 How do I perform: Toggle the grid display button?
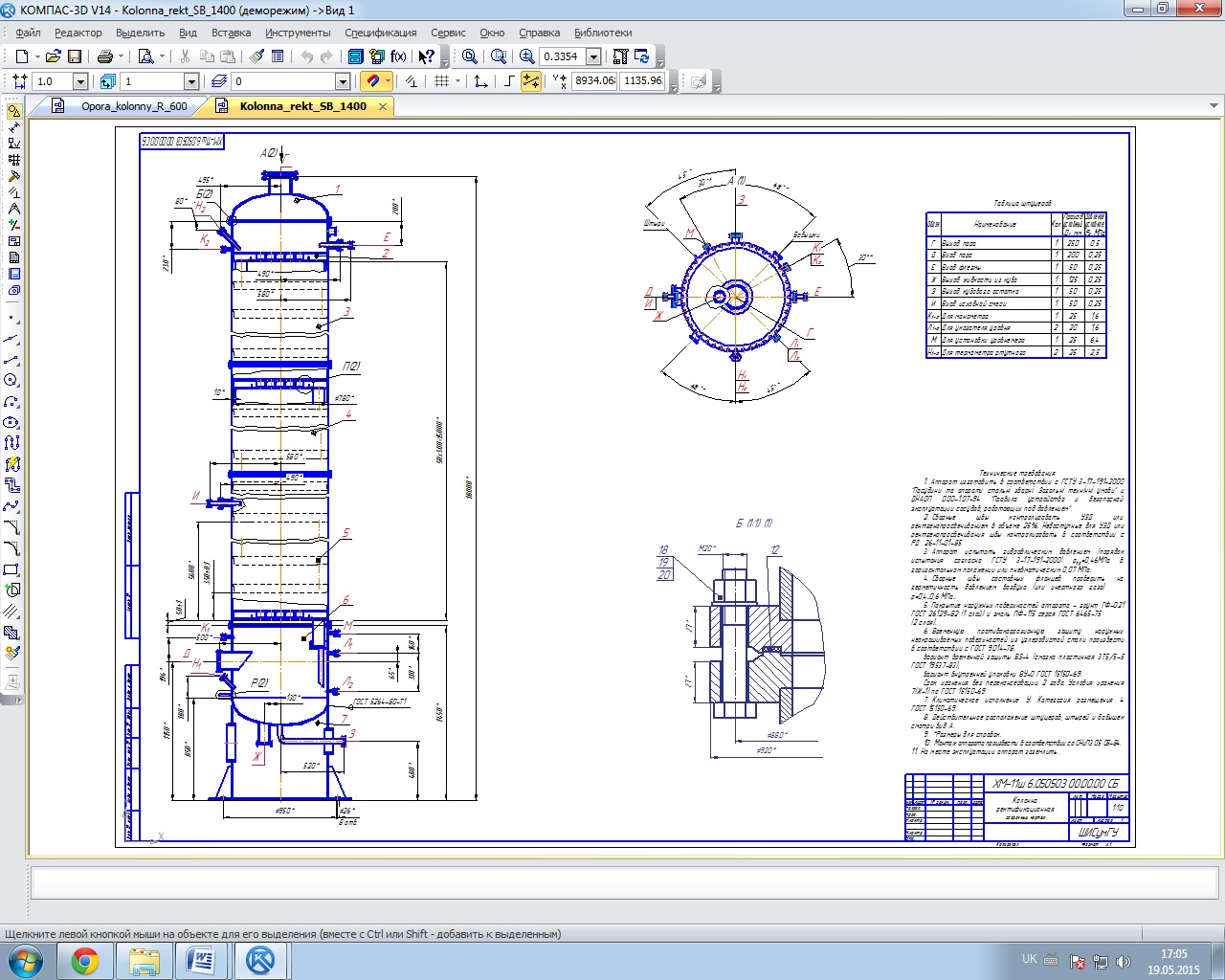coord(441,81)
